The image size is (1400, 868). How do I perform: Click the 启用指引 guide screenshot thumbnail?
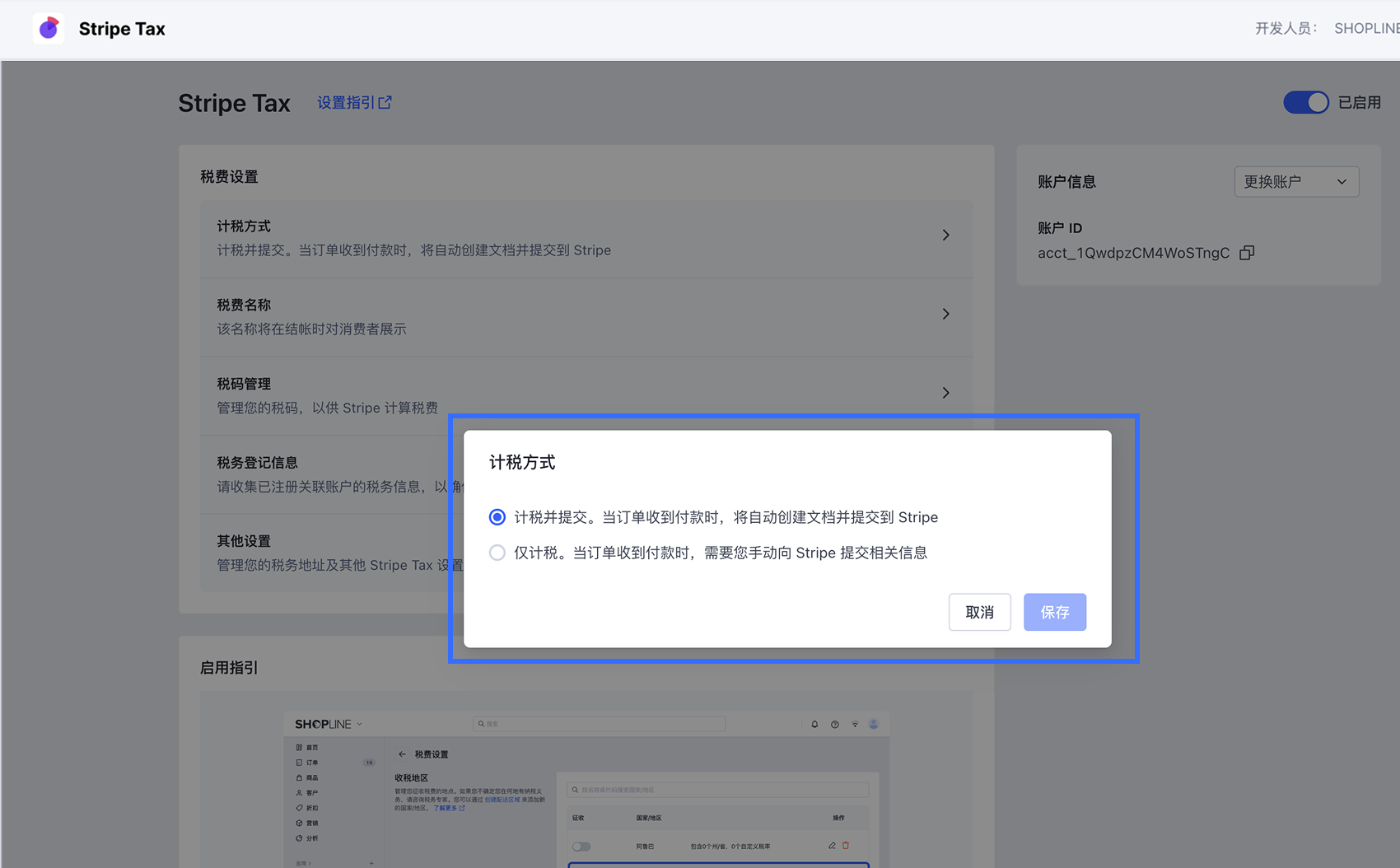click(x=586, y=789)
